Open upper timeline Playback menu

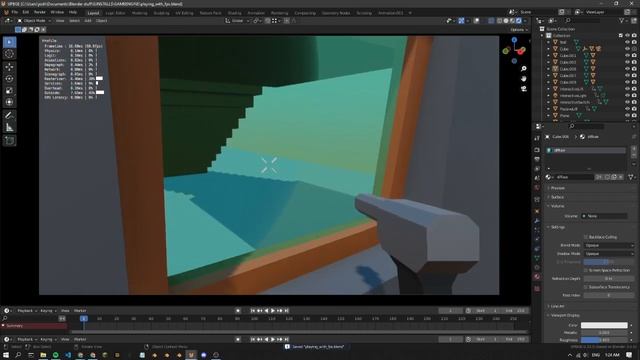[x=27, y=311]
